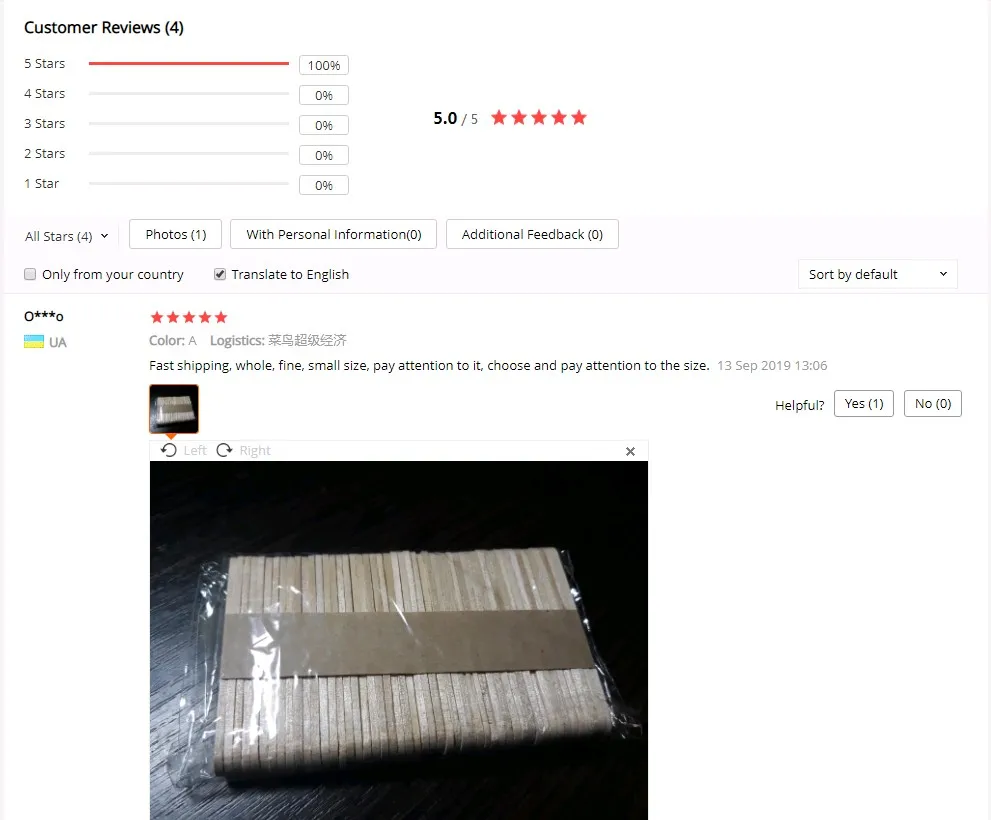Click the 4 Stars rating bar

(189, 94)
